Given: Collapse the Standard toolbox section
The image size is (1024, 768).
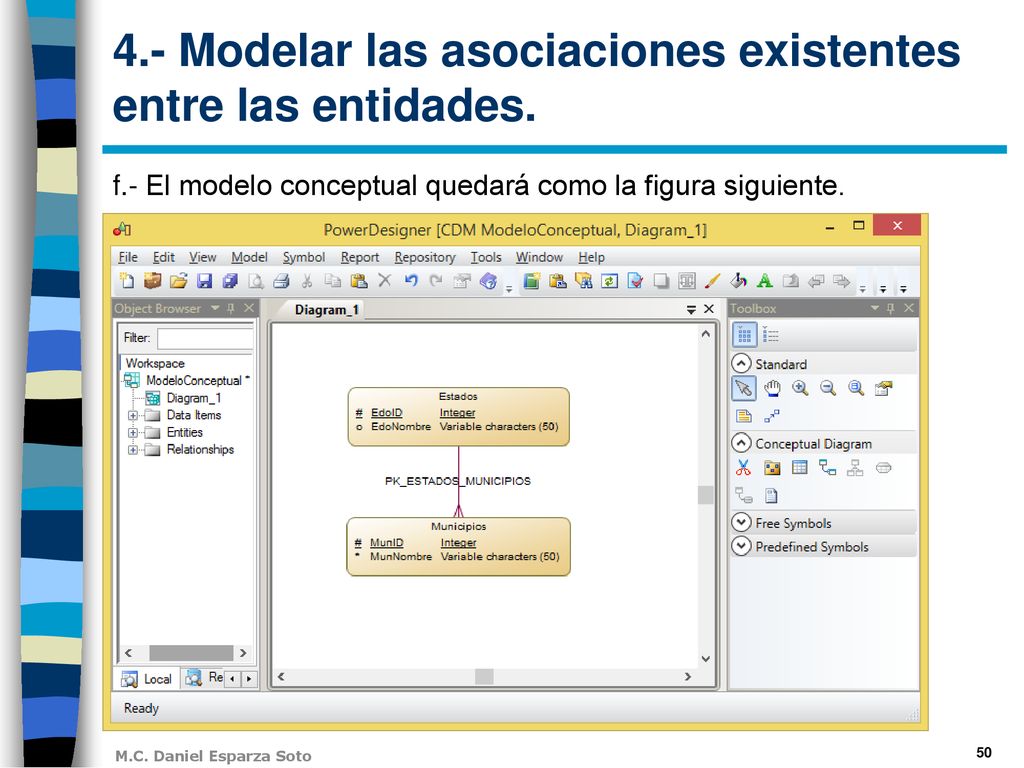Looking at the screenshot, I should (741, 363).
